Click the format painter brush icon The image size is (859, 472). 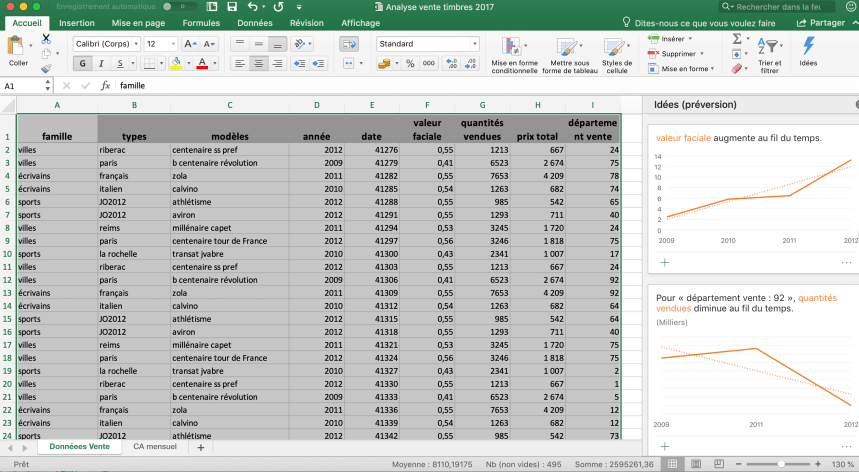tap(46, 68)
